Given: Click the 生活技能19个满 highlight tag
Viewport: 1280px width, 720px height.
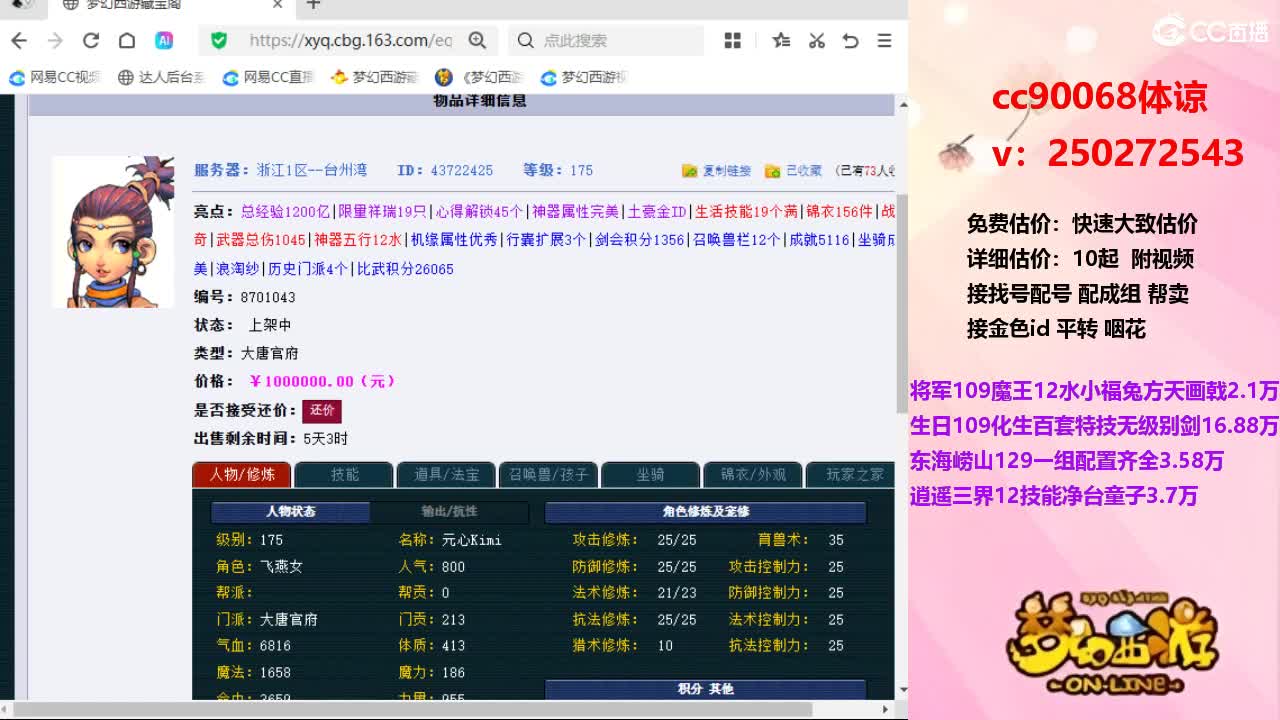Looking at the screenshot, I should point(747,212).
